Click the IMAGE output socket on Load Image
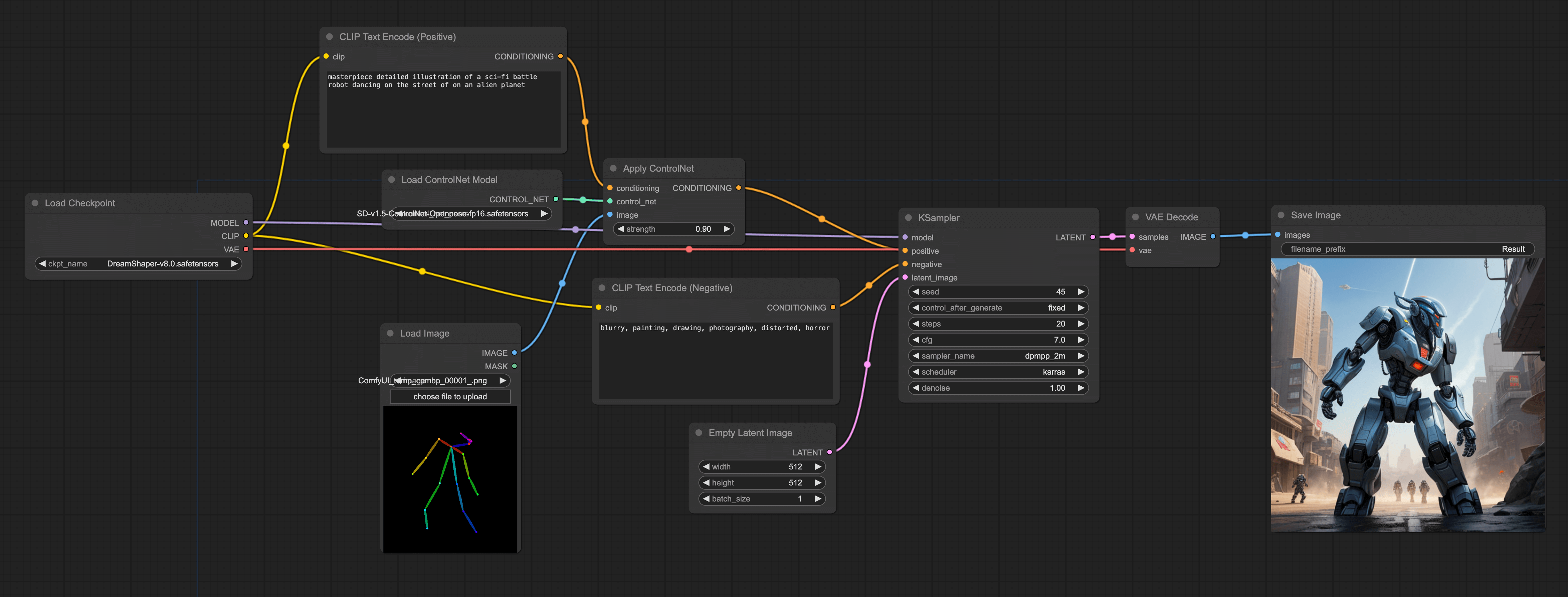This screenshot has width=1568, height=597. tap(514, 353)
